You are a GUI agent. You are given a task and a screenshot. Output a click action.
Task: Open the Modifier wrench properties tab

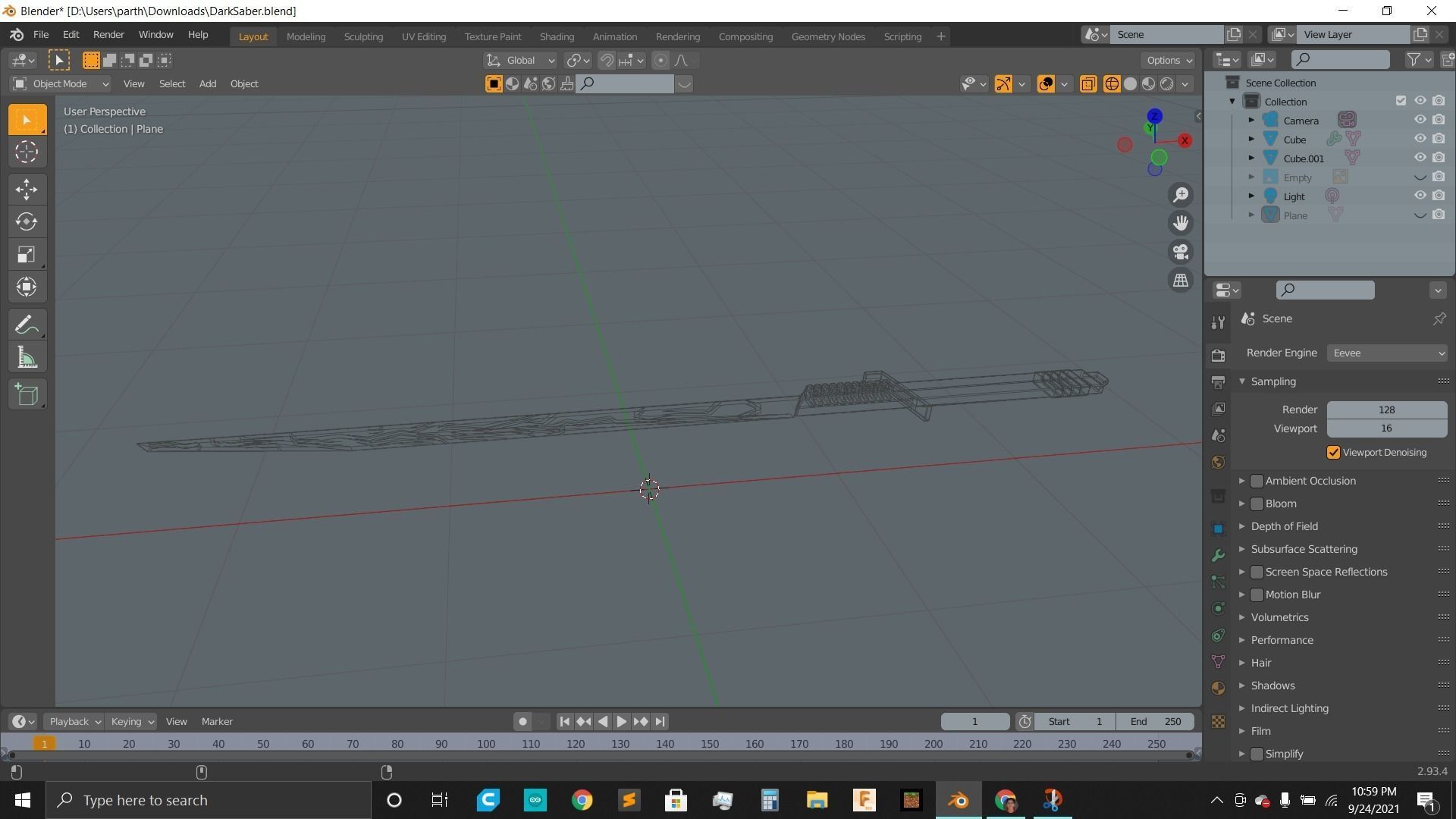tap(1218, 555)
